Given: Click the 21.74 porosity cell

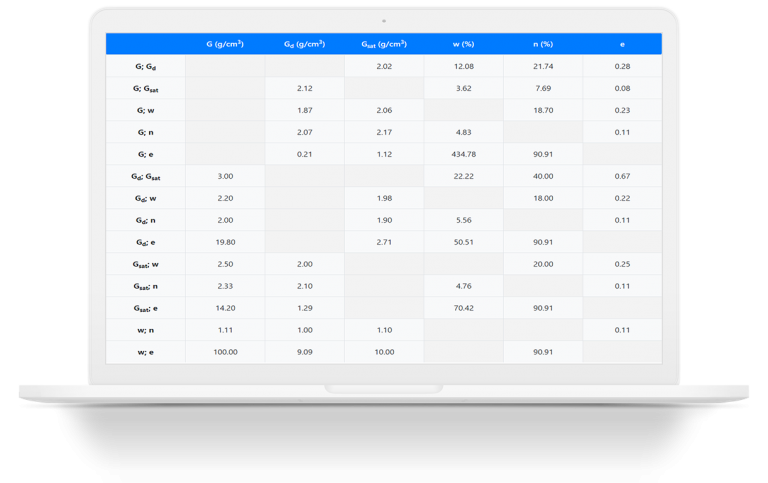Looking at the screenshot, I should coord(543,66).
